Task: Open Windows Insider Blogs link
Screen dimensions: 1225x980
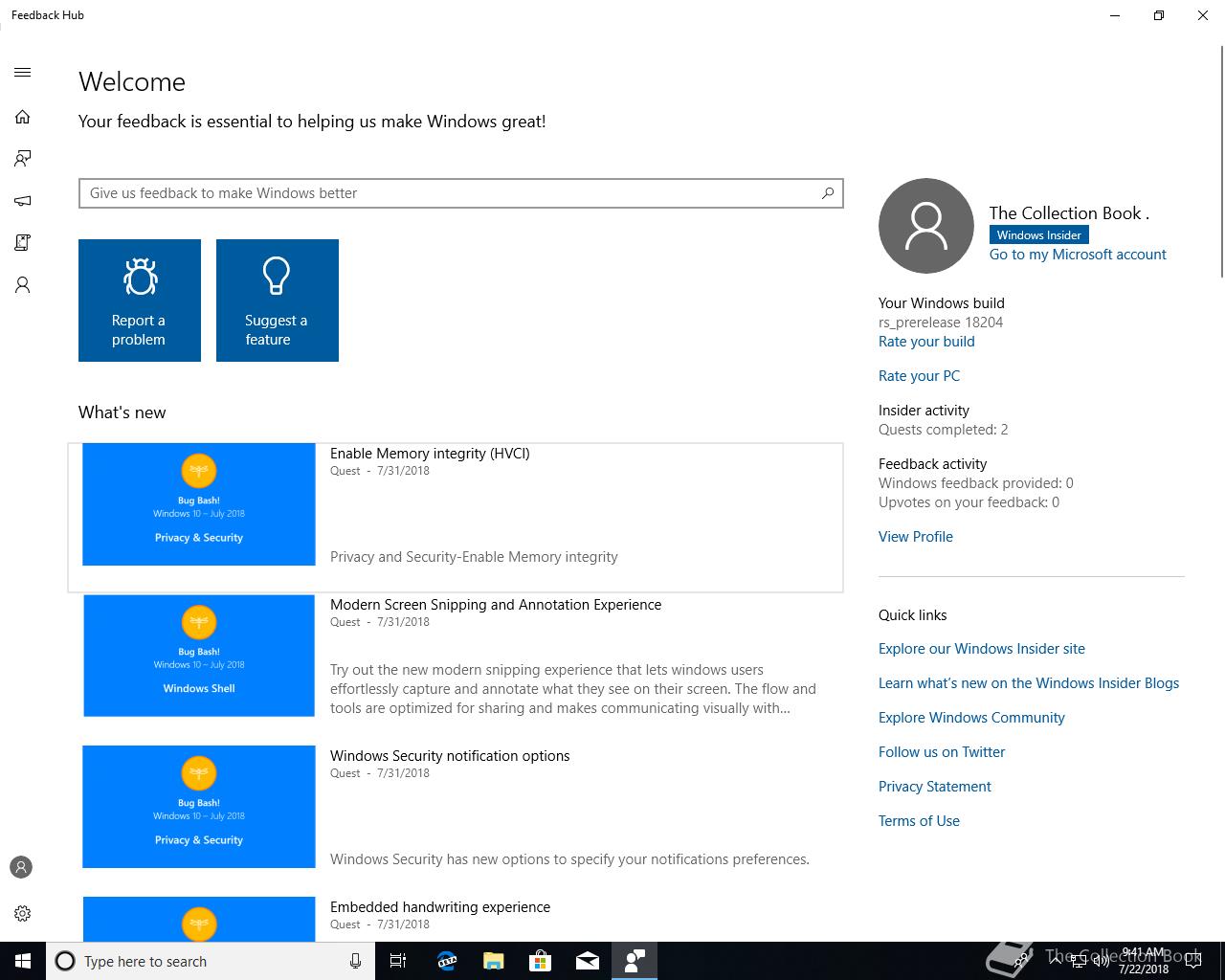Action: click(x=1029, y=683)
